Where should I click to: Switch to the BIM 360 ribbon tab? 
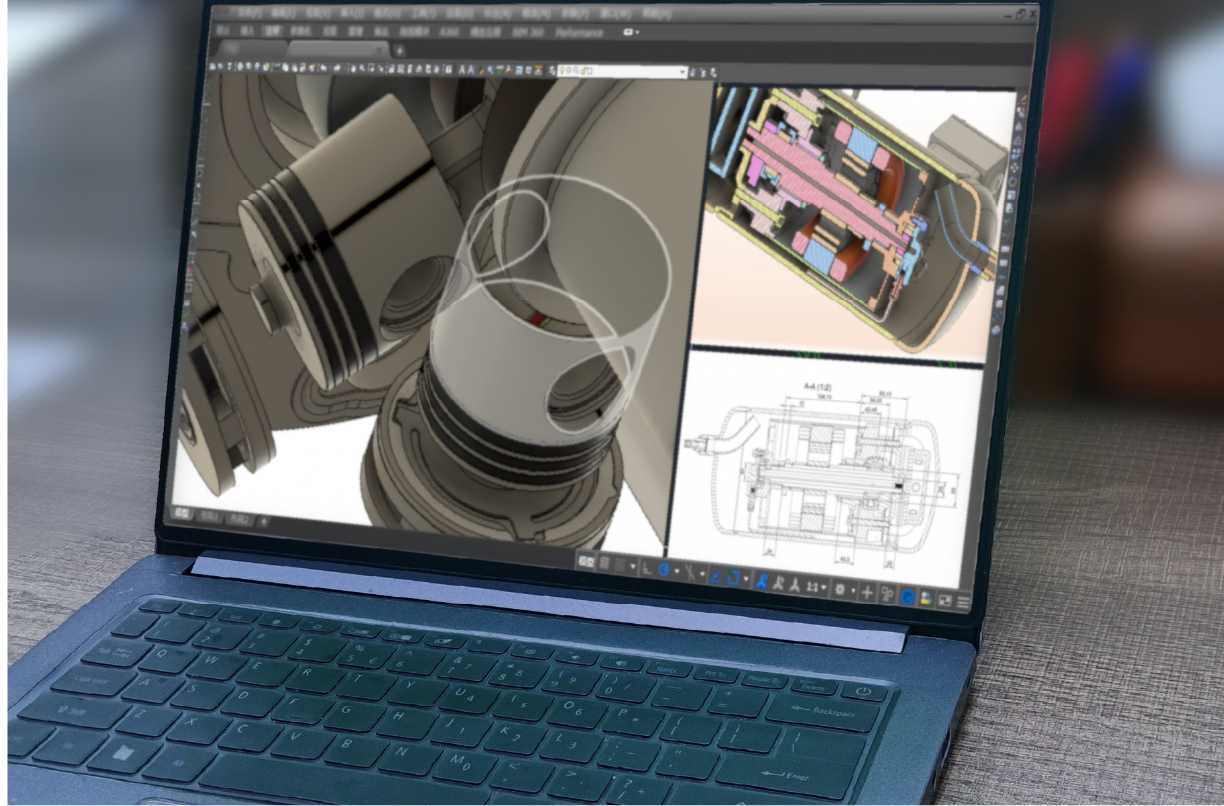(x=528, y=32)
